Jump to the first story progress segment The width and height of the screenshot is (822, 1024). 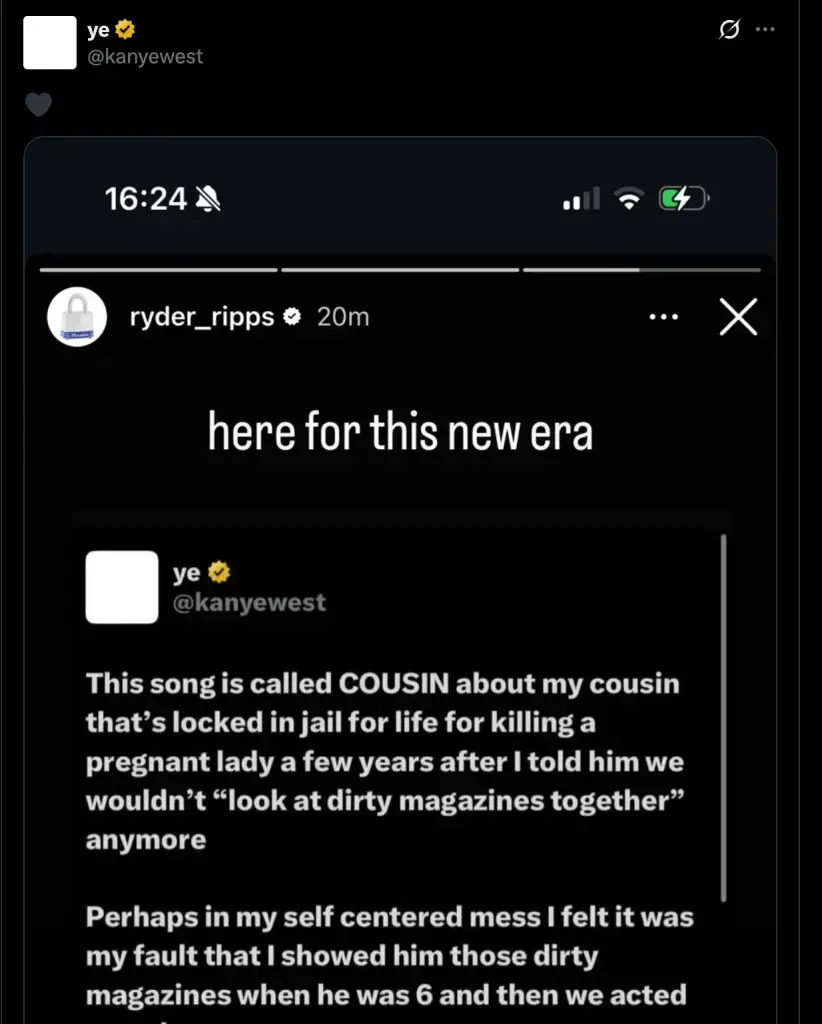[x=158, y=269]
